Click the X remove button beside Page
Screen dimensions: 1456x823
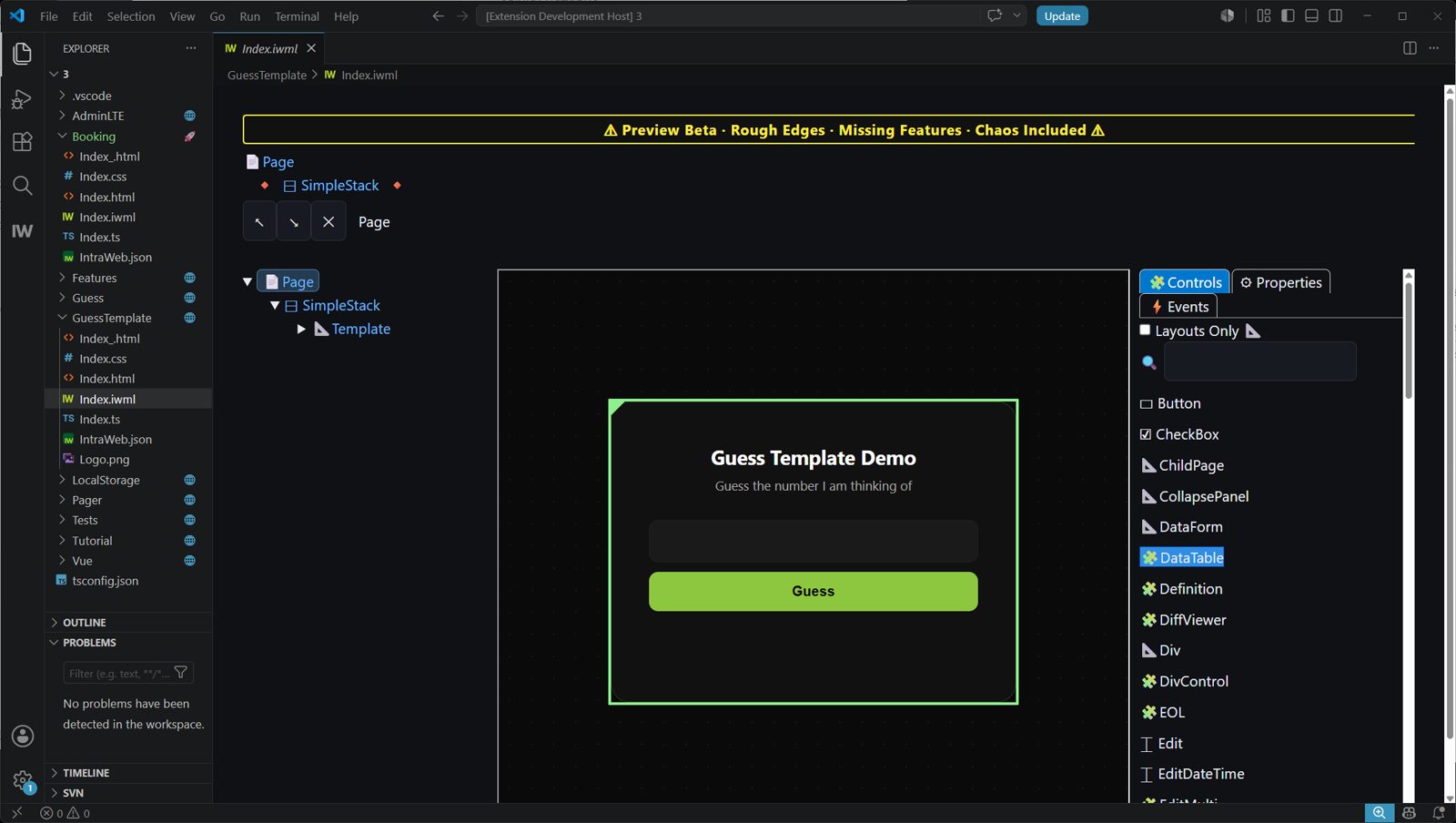coord(329,222)
